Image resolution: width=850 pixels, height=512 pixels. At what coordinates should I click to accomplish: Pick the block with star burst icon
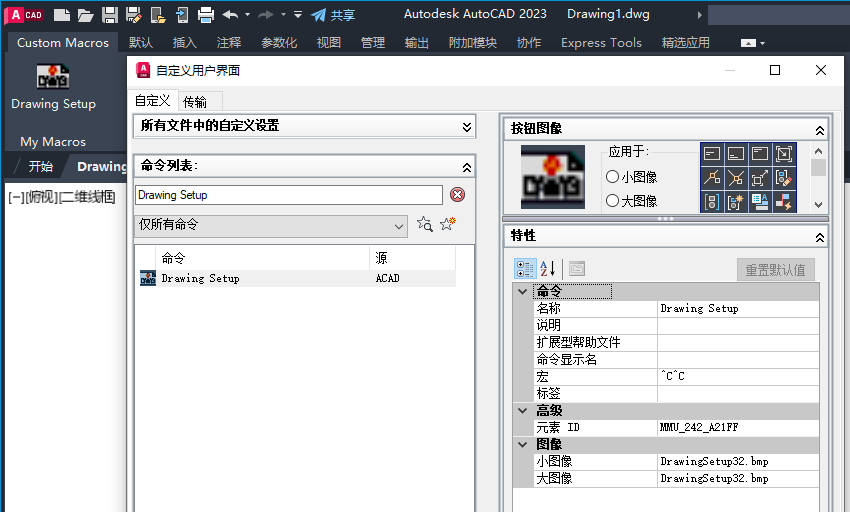(x=736, y=202)
